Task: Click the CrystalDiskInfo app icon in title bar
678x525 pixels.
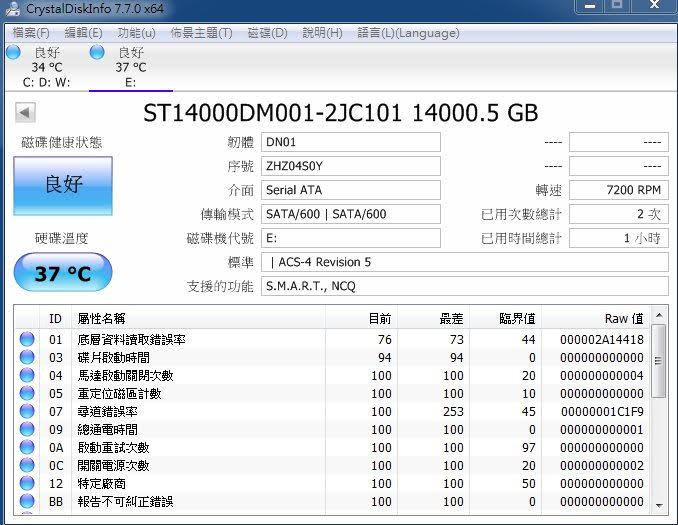Action: (12, 9)
